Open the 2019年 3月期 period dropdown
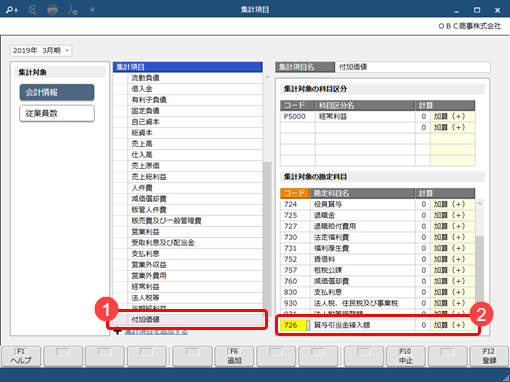 click(41, 50)
